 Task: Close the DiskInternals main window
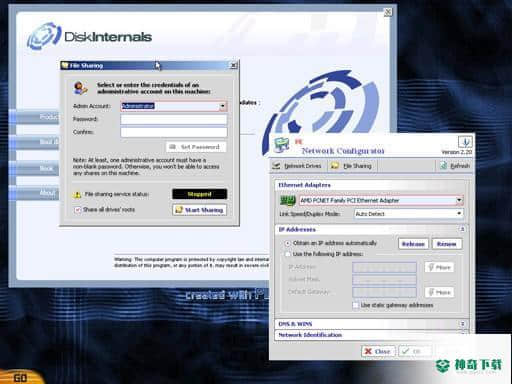(388, 12)
